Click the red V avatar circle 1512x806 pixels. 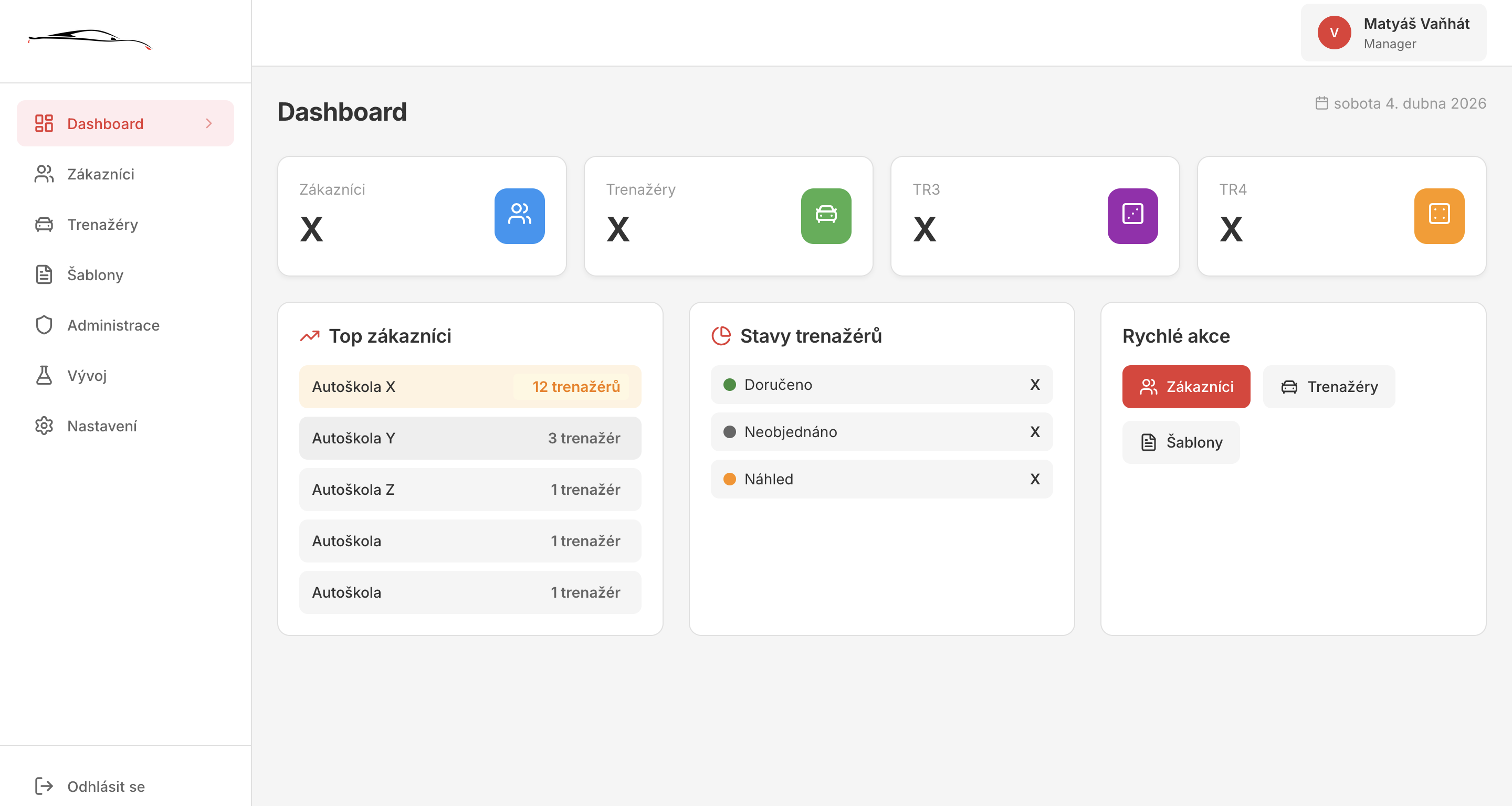point(1333,33)
